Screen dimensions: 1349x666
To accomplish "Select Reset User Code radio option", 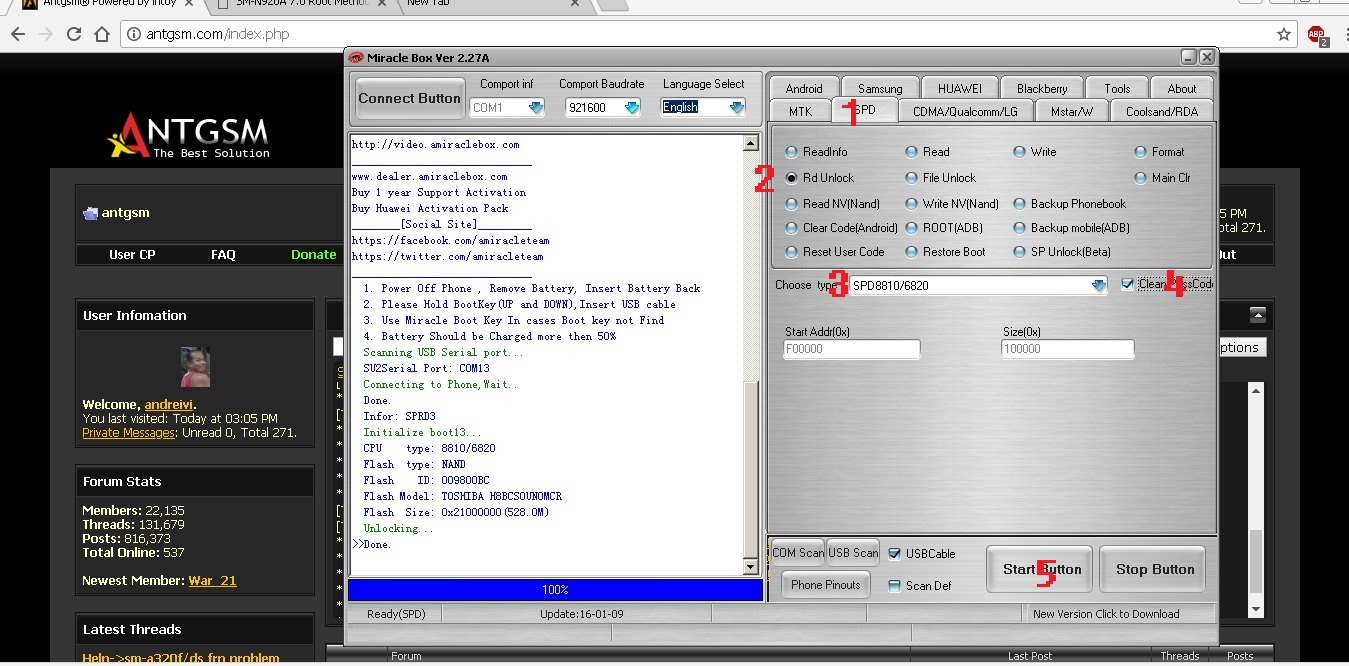I will click(x=792, y=252).
